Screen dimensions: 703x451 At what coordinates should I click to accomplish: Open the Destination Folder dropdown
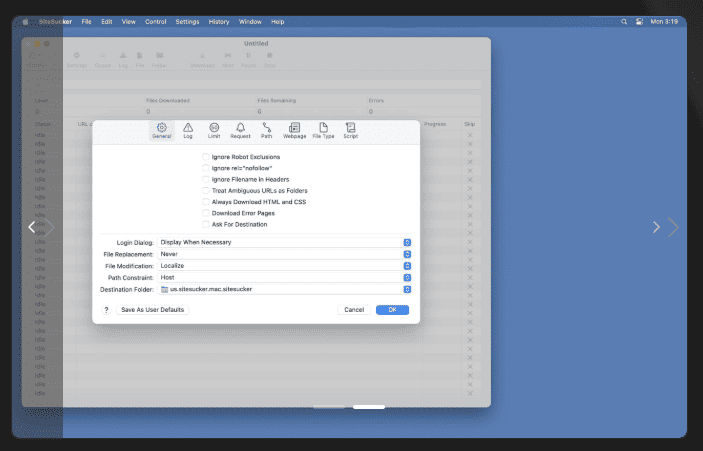(x=284, y=289)
